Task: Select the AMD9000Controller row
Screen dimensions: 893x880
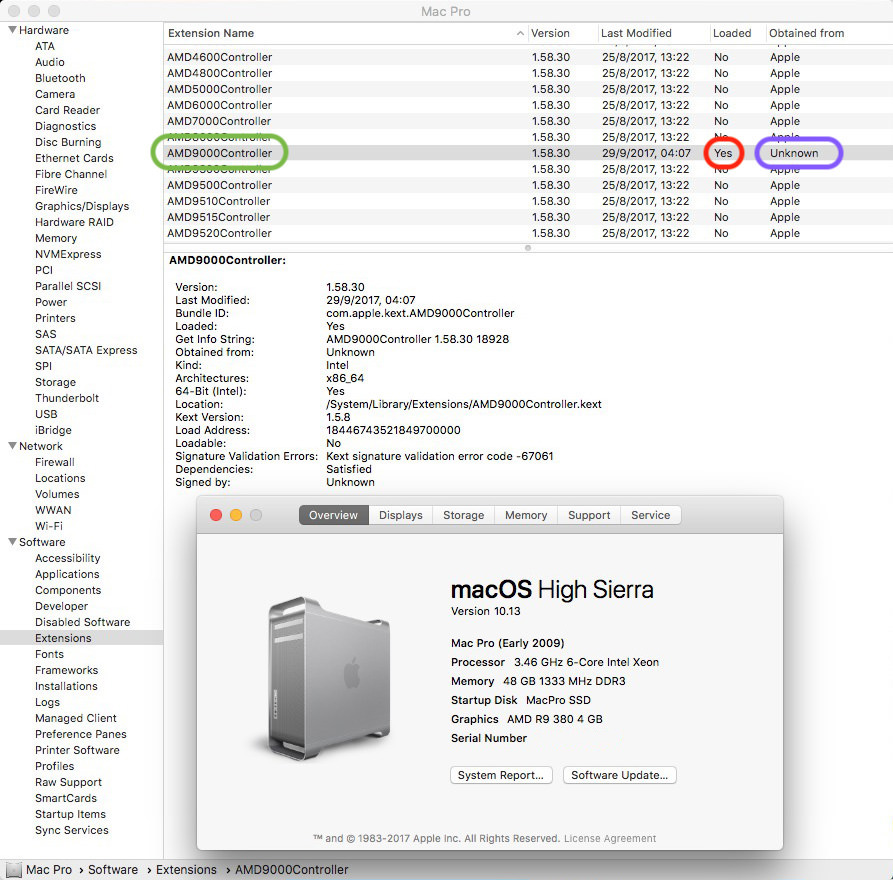Action: tap(528, 153)
